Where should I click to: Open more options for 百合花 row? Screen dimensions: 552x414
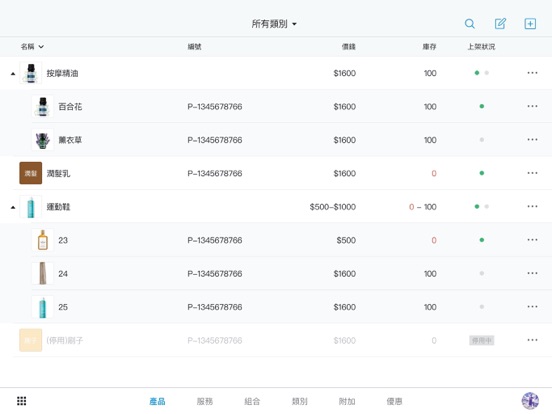[x=532, y=106]
